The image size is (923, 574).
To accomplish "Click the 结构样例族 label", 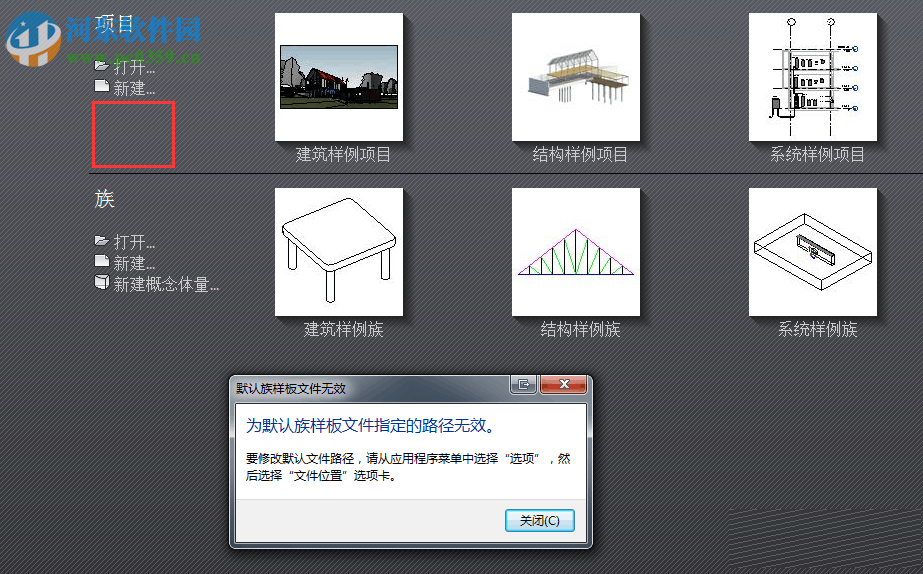I will 580,330.
